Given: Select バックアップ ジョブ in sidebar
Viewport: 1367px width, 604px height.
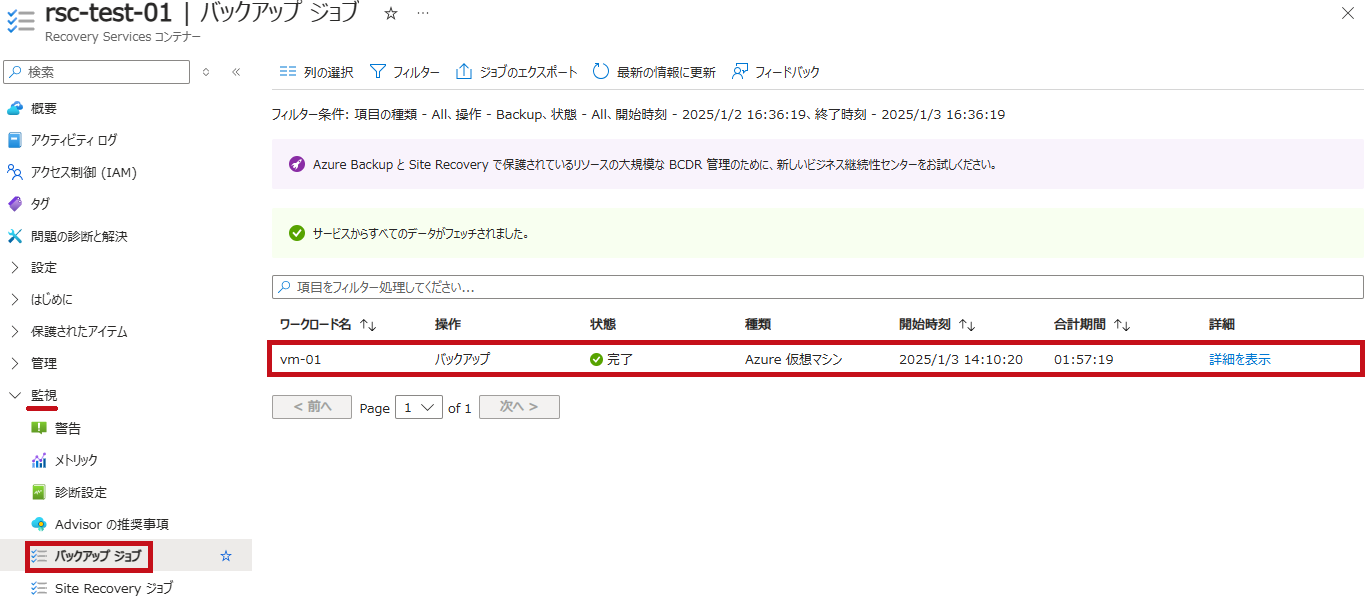Looking at the screenshot, I should click(98, 556).
